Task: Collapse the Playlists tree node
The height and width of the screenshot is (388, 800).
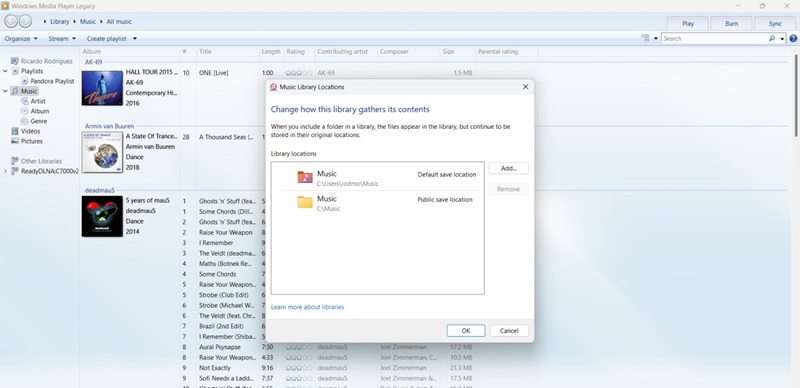Action: (x=6, y=71)
